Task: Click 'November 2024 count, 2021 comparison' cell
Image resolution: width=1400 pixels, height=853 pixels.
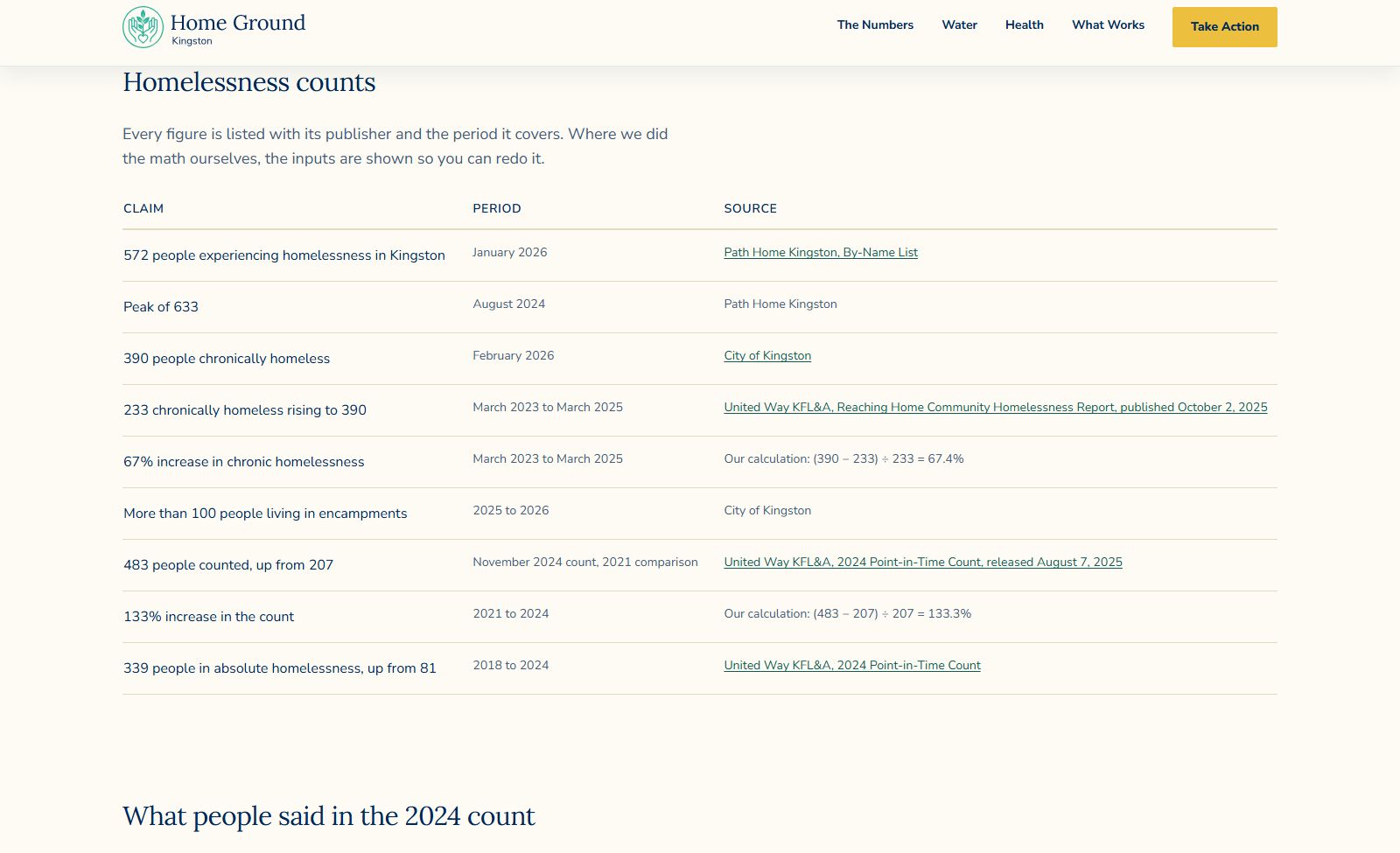Action: (585, 563)
